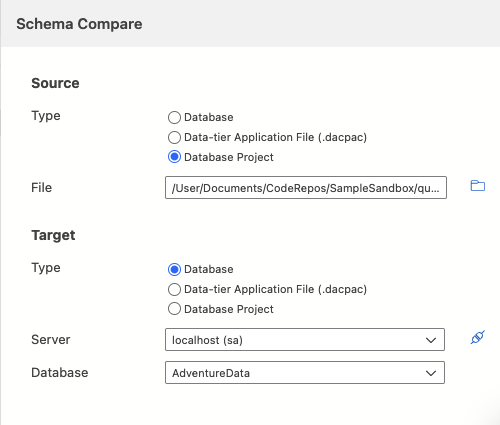Screen dimensions: 500x425
Task: Select Source Data-tier Application File (.dacpac) option
Action: 174,137
